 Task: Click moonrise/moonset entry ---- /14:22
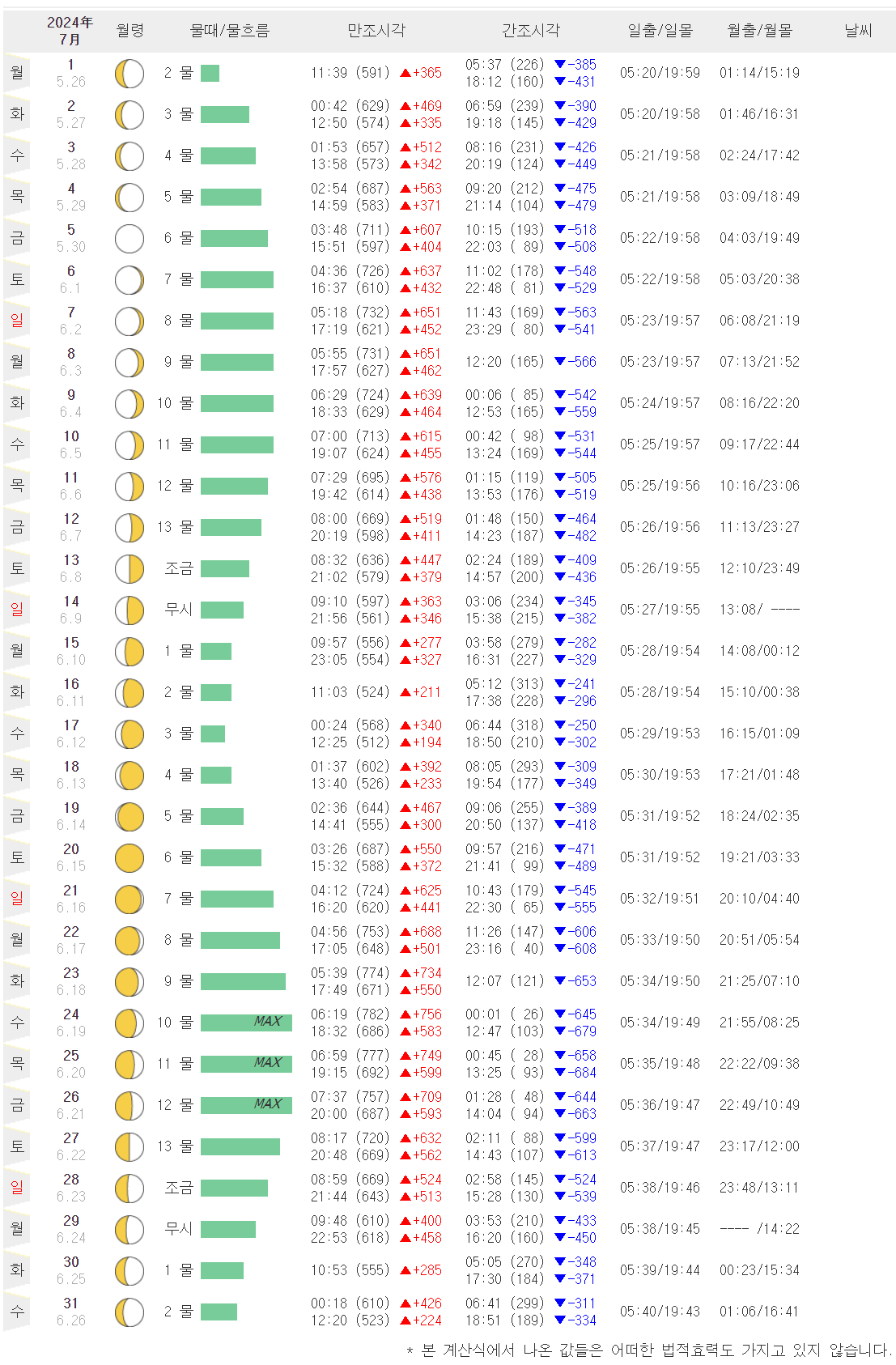pyautogui.click(x=759, y=1229)
